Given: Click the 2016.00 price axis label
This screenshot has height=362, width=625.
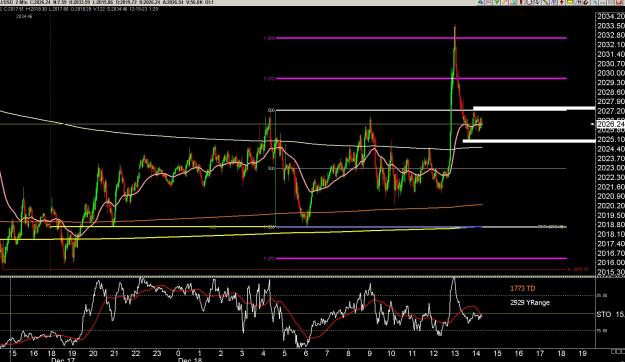Looking at the screenshot, I should click(611, 262).
